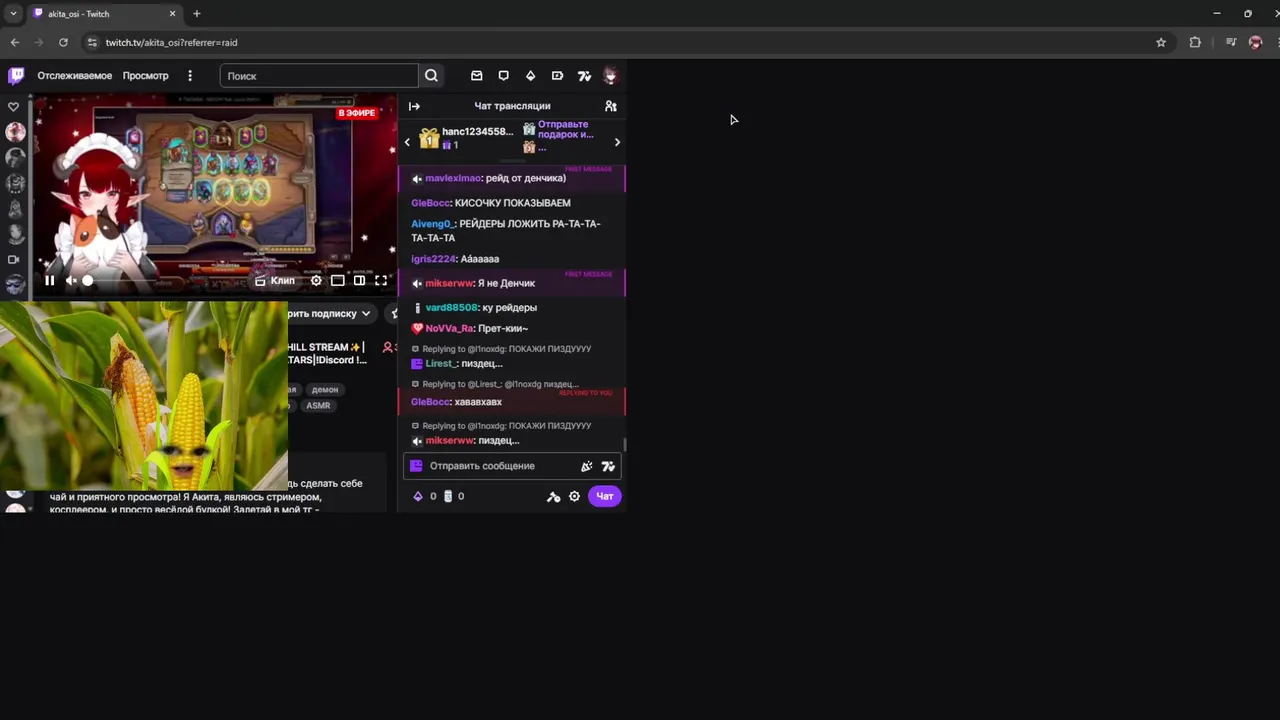The height and width of the screenshot is (720, 1280).
Task: Open the browser extensions puzzle icon
Action: [1195, 42]
